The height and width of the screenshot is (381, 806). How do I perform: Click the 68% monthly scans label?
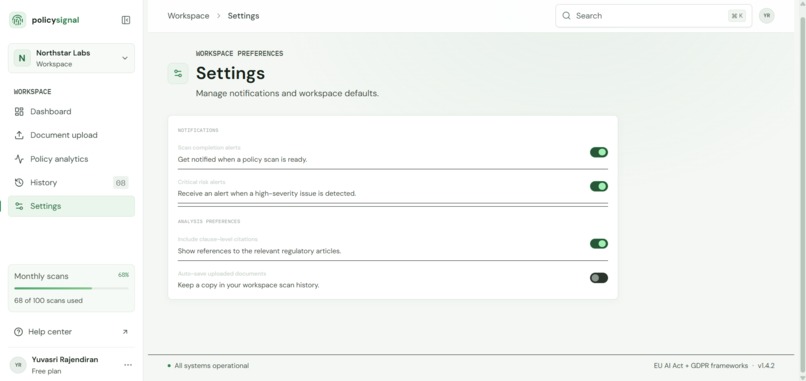click(x=123, y=275)
